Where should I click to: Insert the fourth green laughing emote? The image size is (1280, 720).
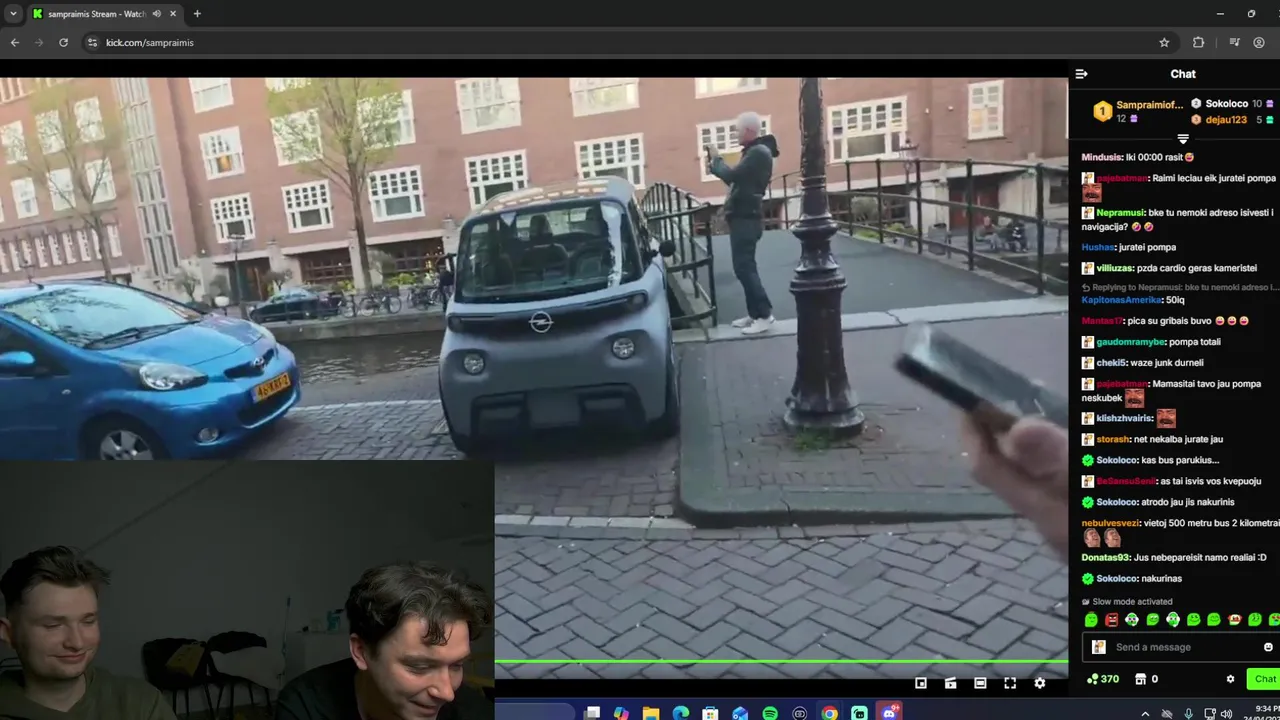point(1152,620)
